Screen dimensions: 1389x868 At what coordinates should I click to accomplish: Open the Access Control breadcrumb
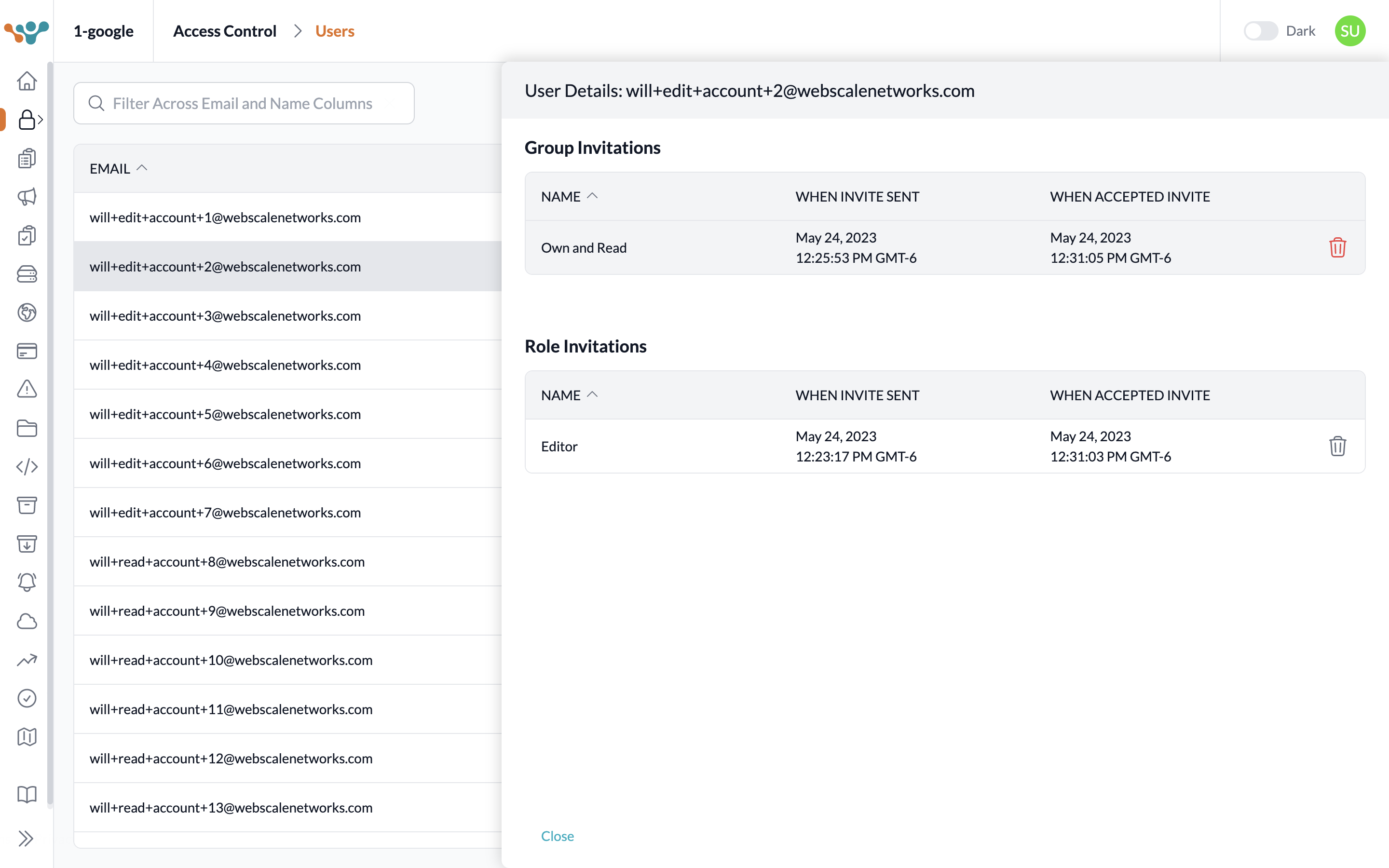[224, 31]
